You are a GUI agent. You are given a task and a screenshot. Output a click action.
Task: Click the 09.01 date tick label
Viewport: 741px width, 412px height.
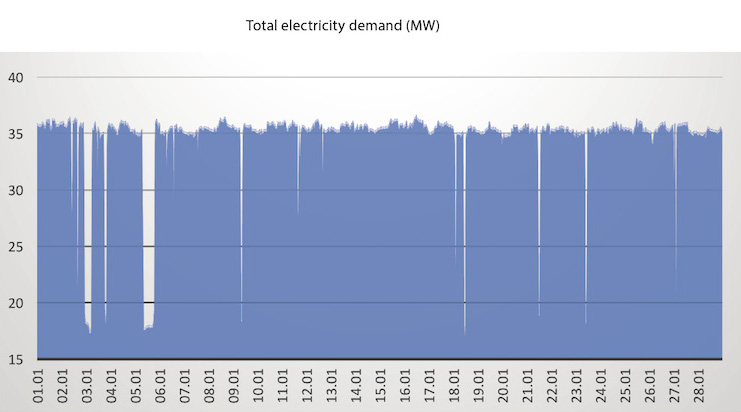[x=235, y=385]
